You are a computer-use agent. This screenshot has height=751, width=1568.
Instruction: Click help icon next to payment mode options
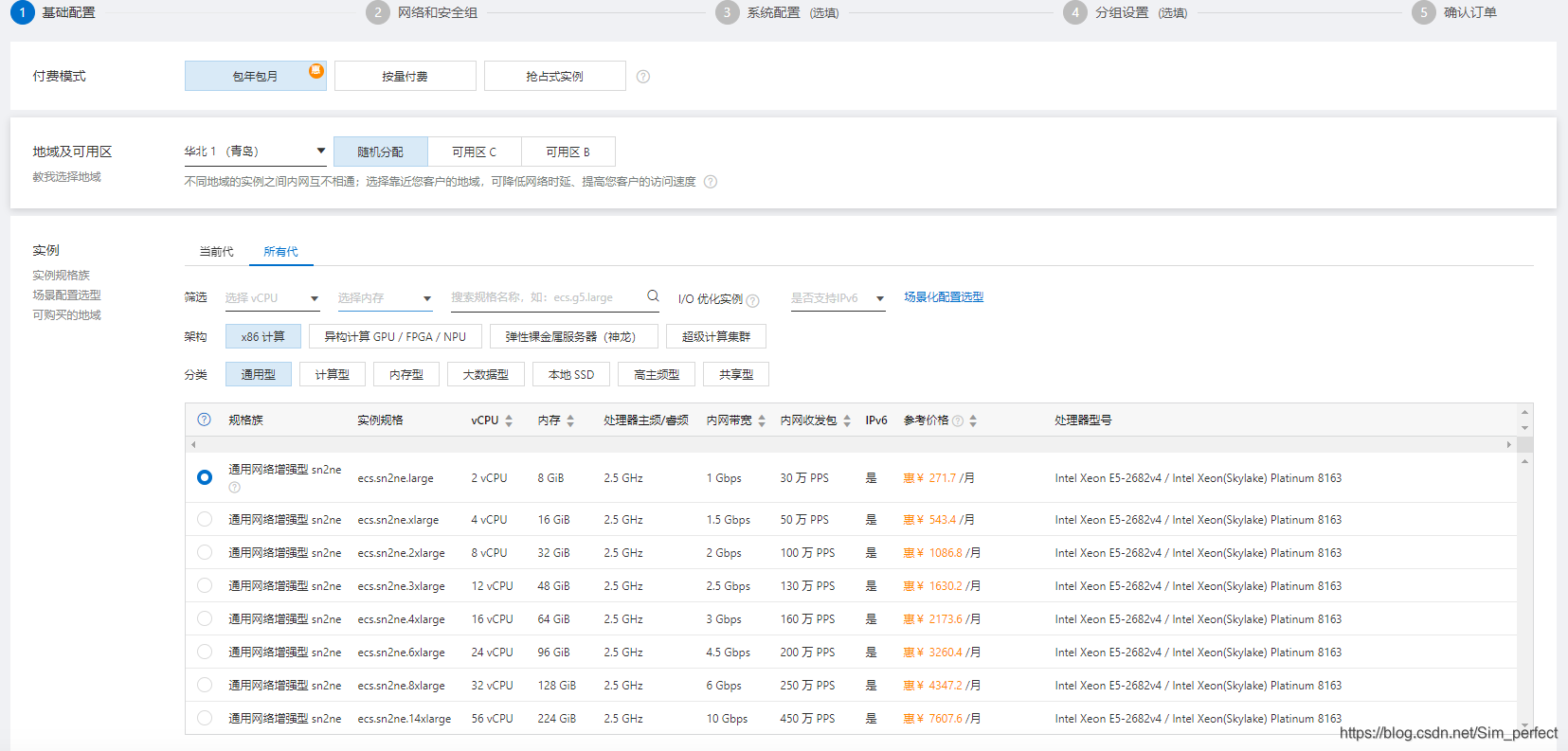click(x=643, y=77)
